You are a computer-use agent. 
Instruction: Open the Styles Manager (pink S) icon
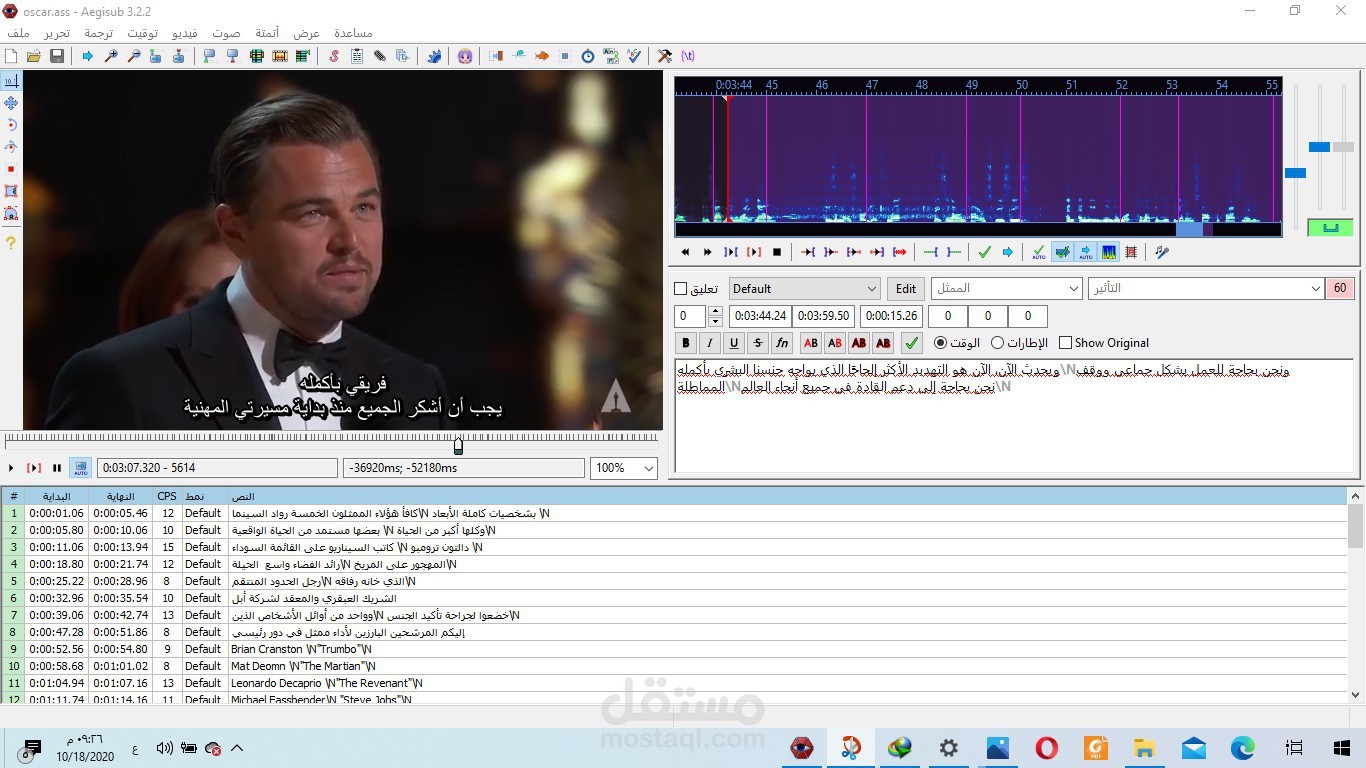[x=334, y=56]
